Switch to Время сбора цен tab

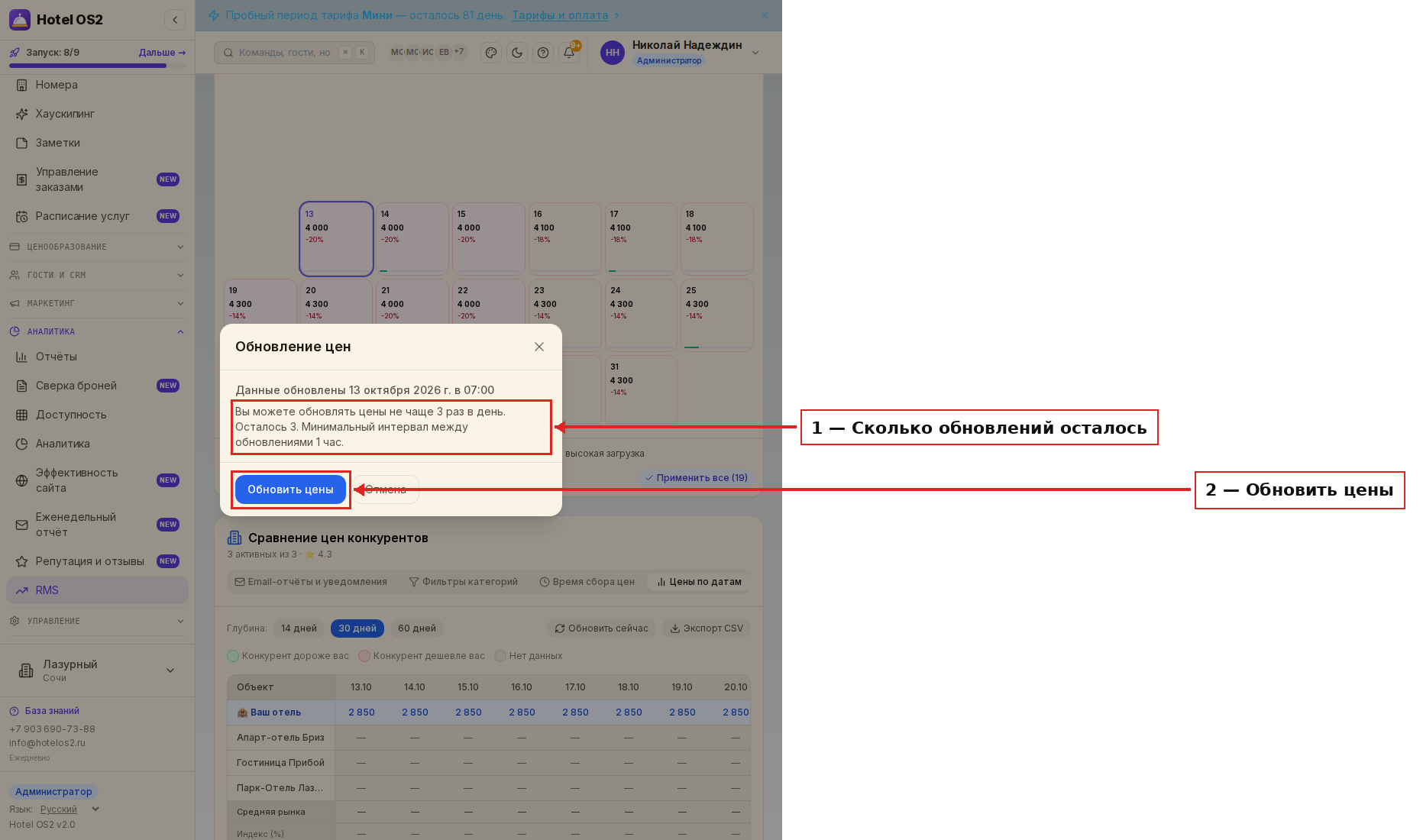coord(587,582)
